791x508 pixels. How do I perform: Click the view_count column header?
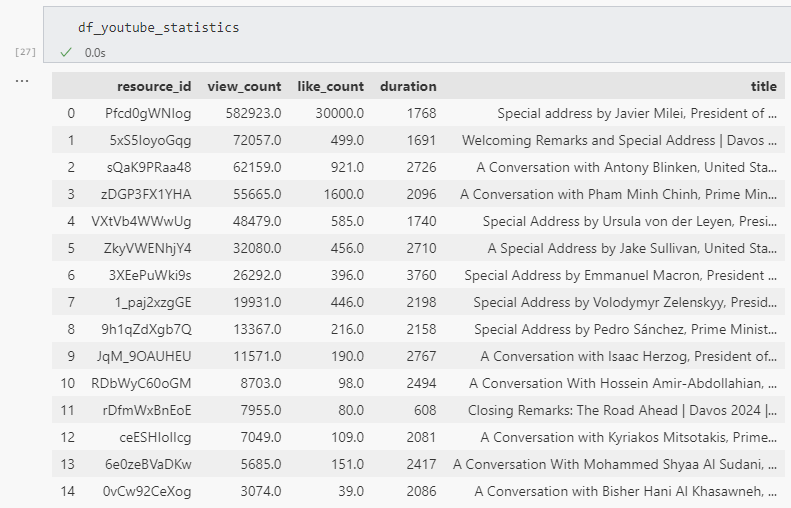click(244, 86)
